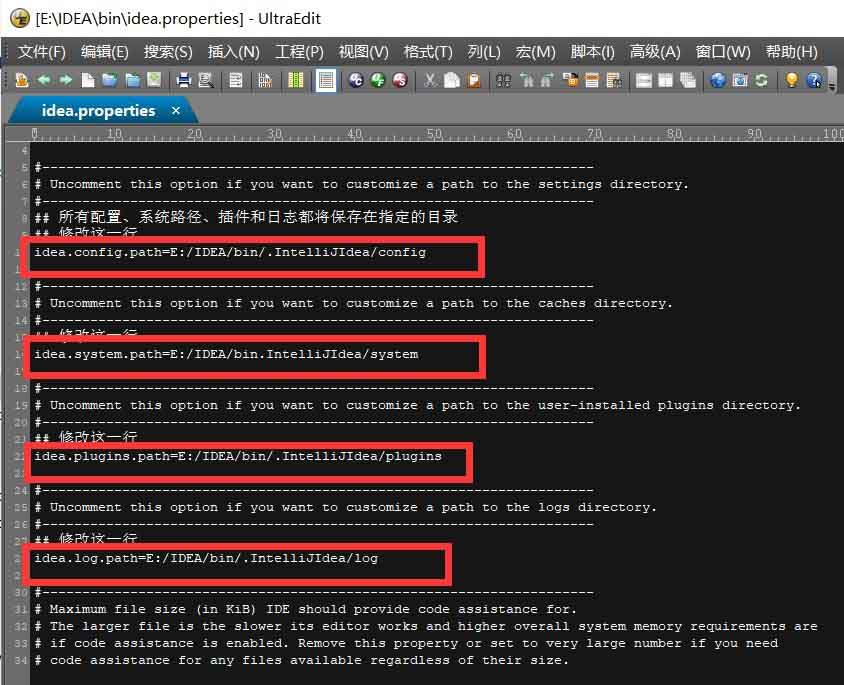Tile windows vertically icon
Image resolution: width=844 pixels, height=685 pixels.
point(665,81)
